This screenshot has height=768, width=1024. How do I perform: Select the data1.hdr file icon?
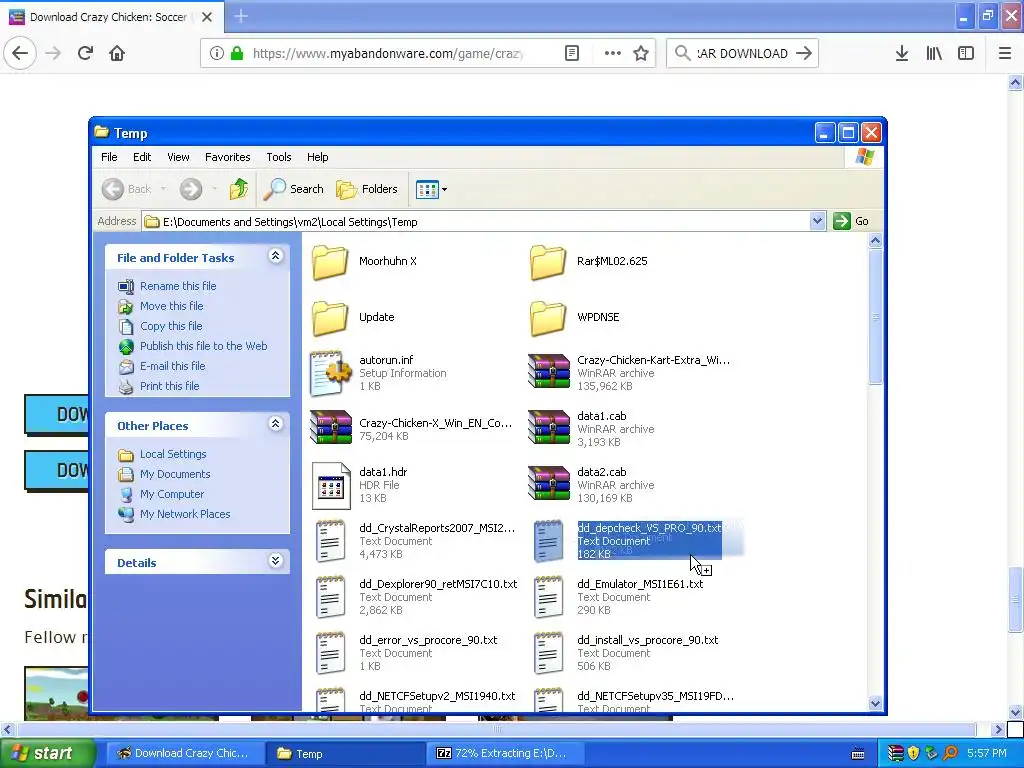pos(331,486)
